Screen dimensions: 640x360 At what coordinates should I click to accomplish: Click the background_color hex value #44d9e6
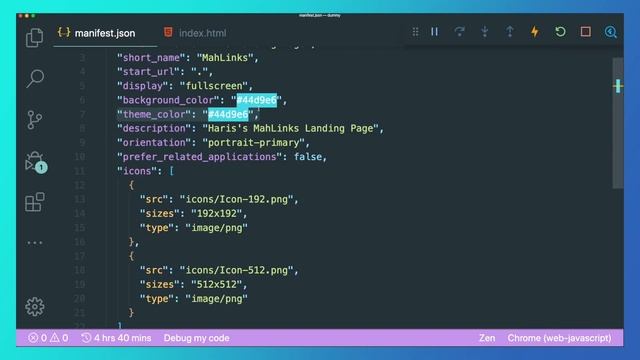[x=257, y=100]
